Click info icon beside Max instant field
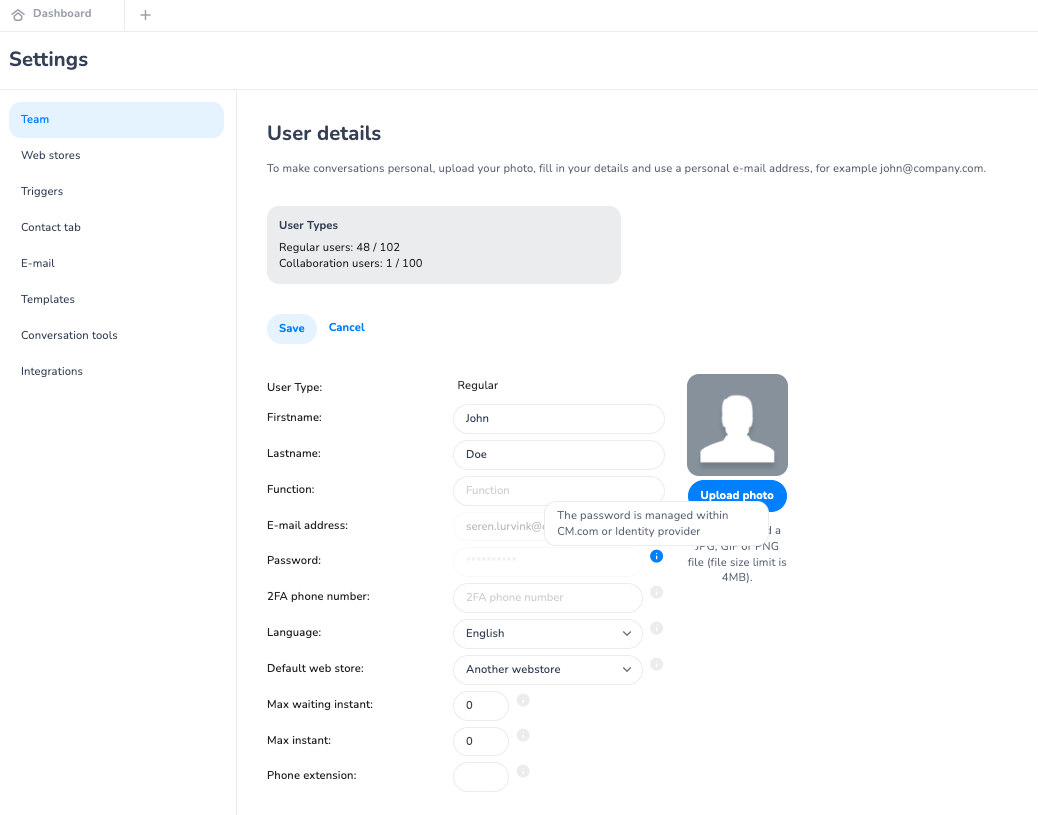 point(523,736)
